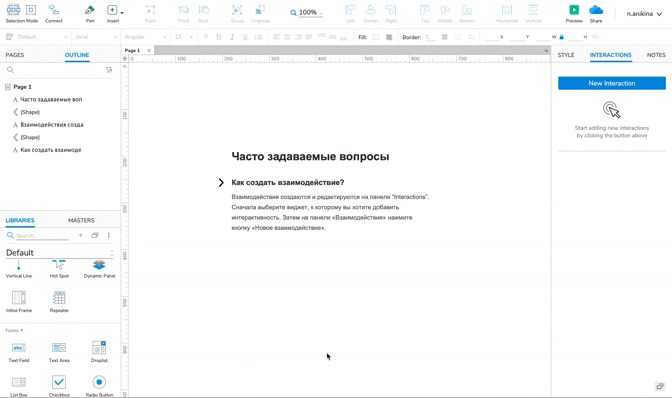Toggle italic formatting
672x398 pixels.
(232, 37)
